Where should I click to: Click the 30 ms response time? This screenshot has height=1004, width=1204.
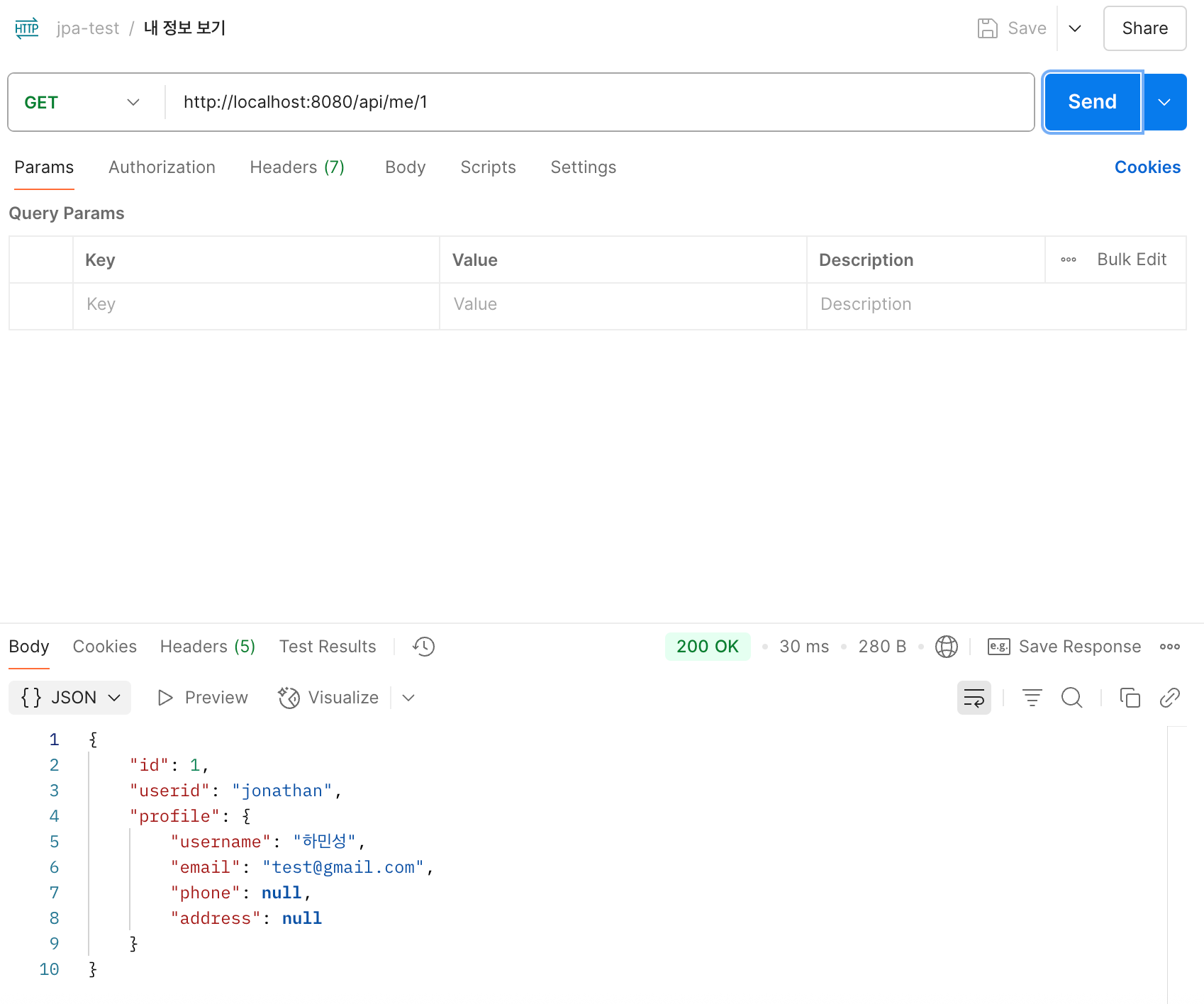pyautogui.click(x=804, y=647)
